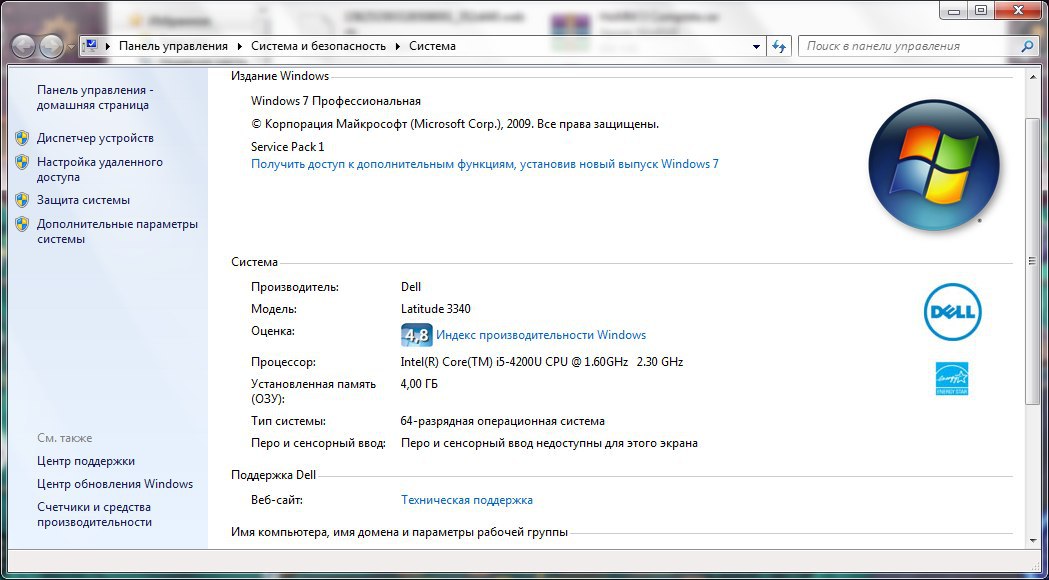Open «Дополнительные параметры системы»
Viewport: 1049px width, 580px height.
pos(117,231)
